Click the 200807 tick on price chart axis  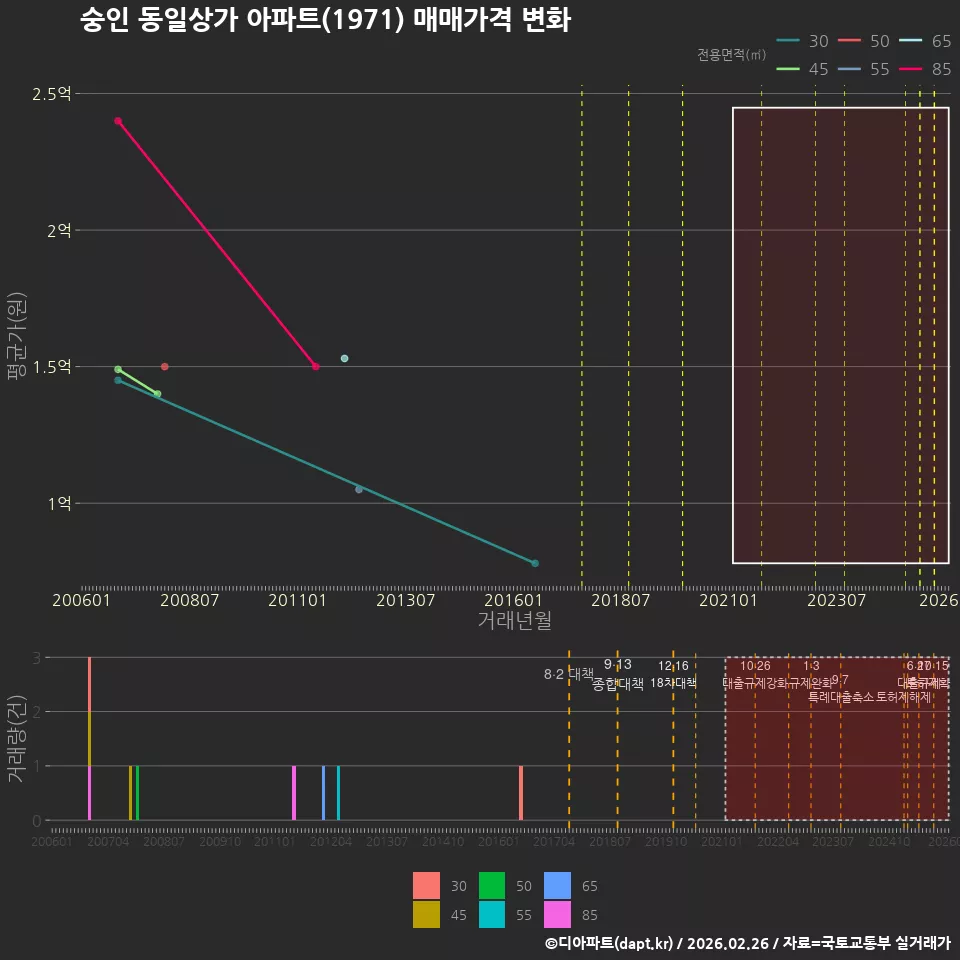[189, 600]
